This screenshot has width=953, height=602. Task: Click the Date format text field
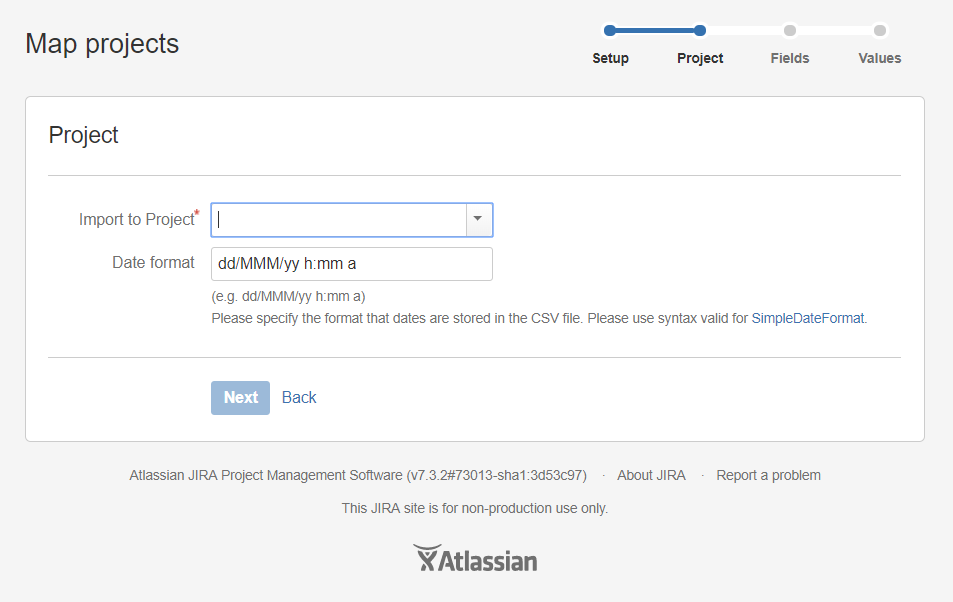(x=352, y=264)
